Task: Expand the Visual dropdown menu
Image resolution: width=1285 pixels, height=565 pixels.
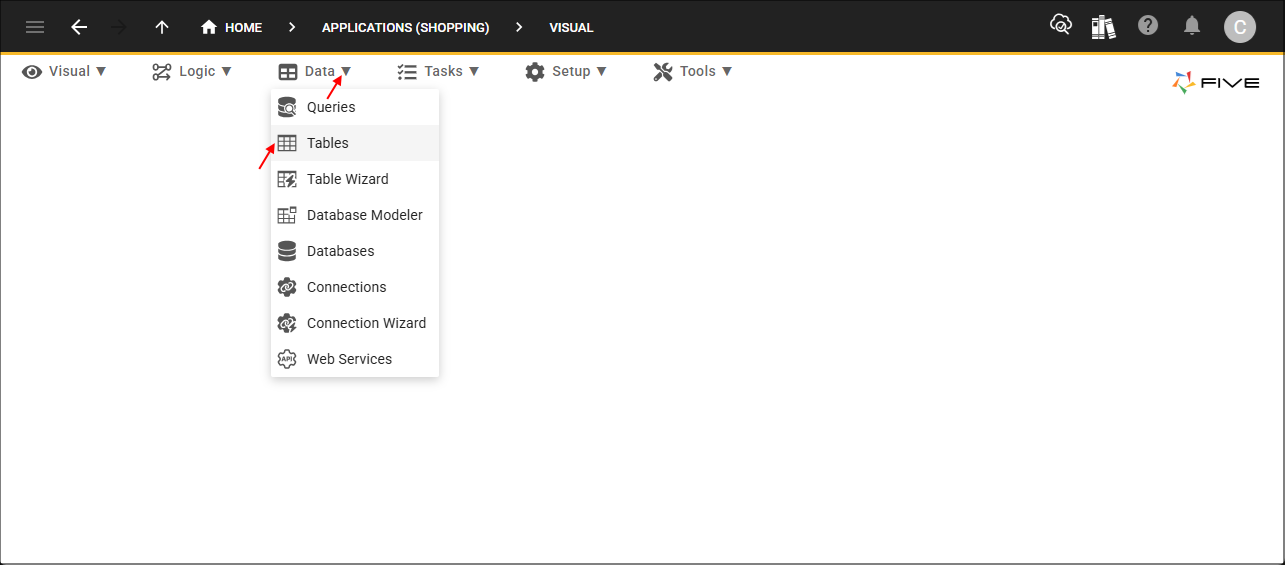Action: 65,71
